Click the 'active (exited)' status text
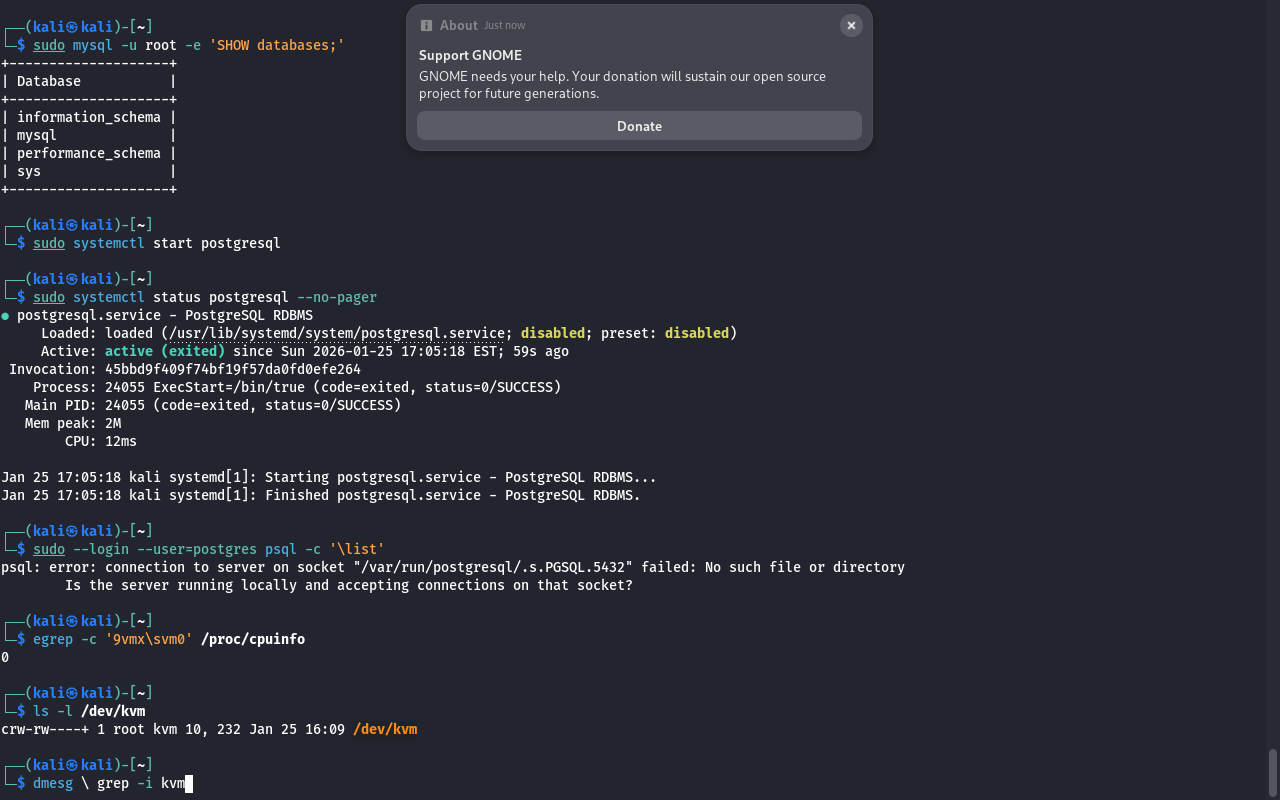The width and height of the screenshot is (1280, 800). (165, 351)
